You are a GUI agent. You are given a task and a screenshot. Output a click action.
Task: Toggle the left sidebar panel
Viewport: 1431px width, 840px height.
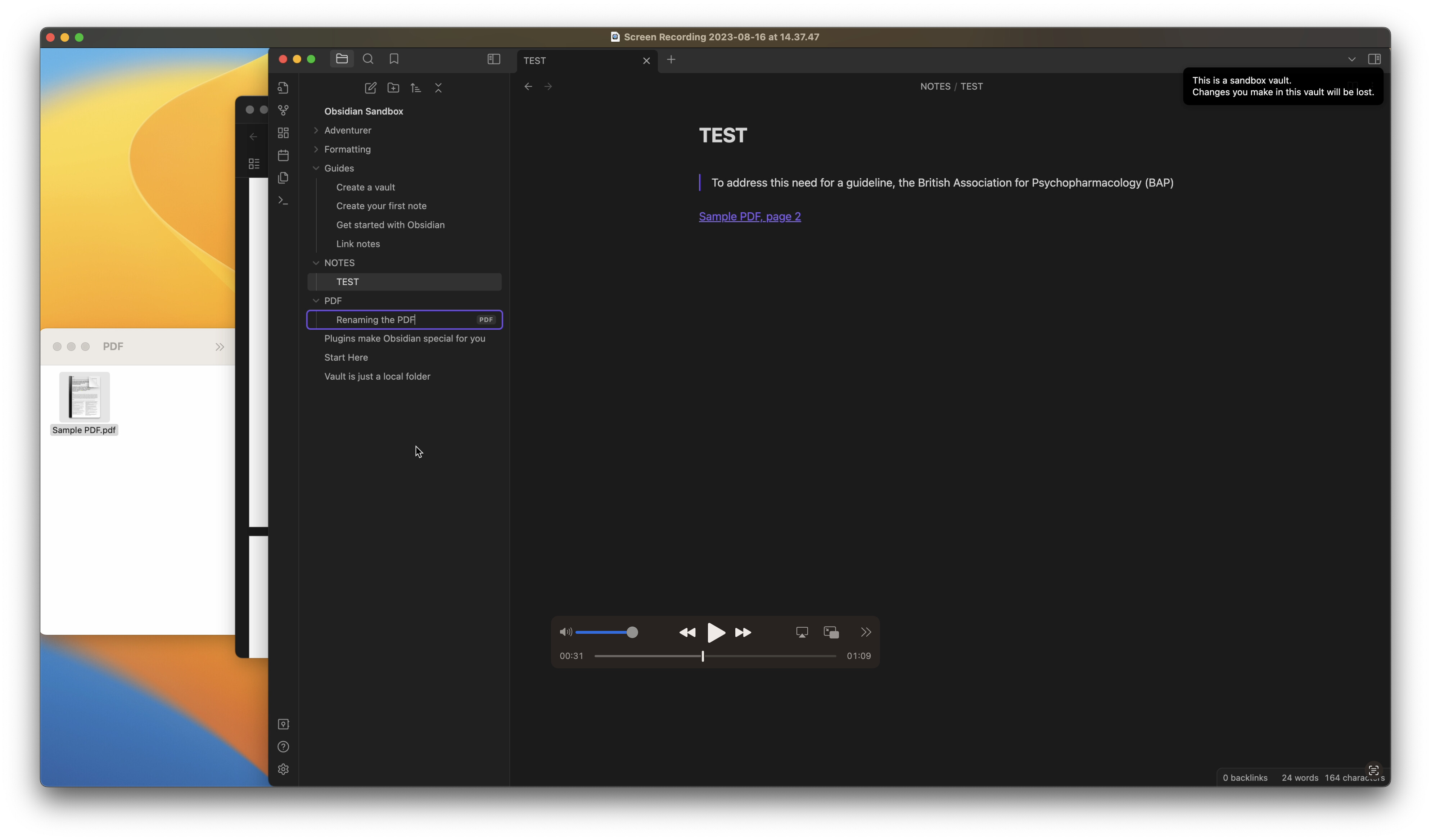494,59
